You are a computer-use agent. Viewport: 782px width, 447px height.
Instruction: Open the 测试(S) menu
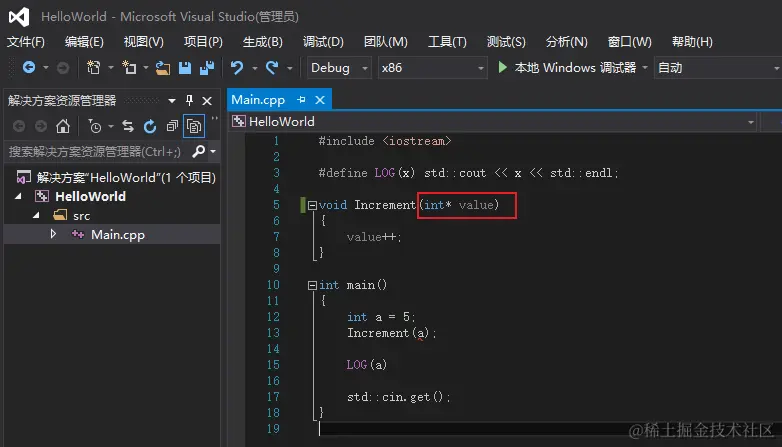(506, 42)
